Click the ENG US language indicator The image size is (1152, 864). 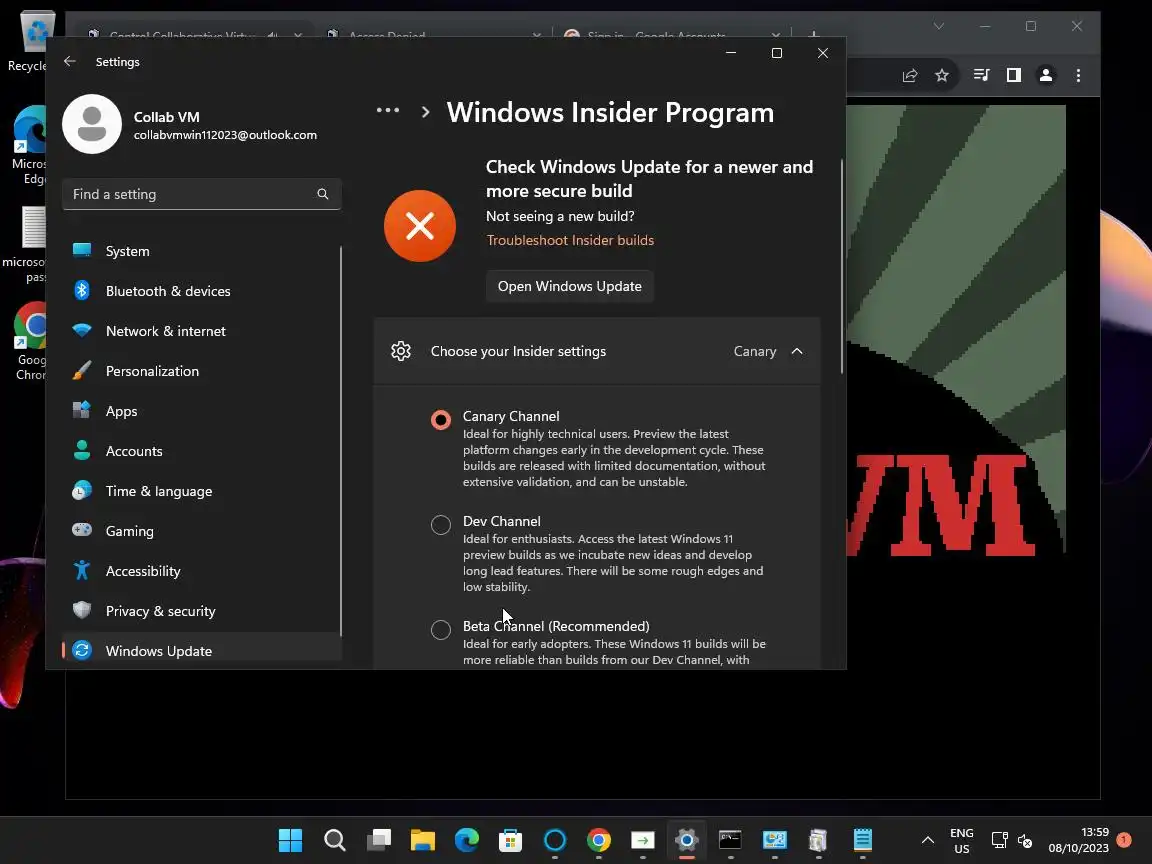pos(962,840)
